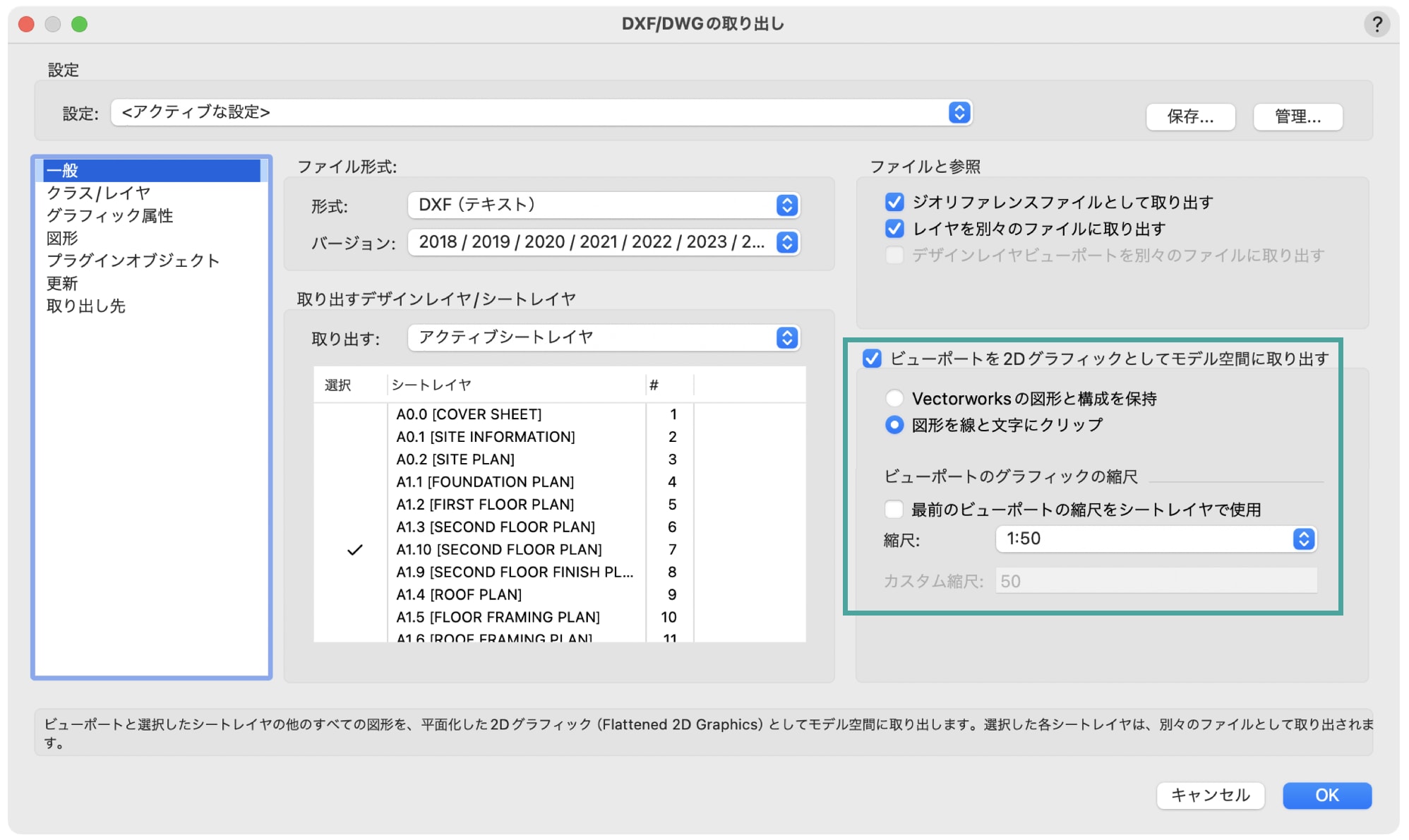Click the A1.9 [SECOND FLOOR FINISH PL... row
The width and height of the screenshot is (1409, 840).
(560, 572)
